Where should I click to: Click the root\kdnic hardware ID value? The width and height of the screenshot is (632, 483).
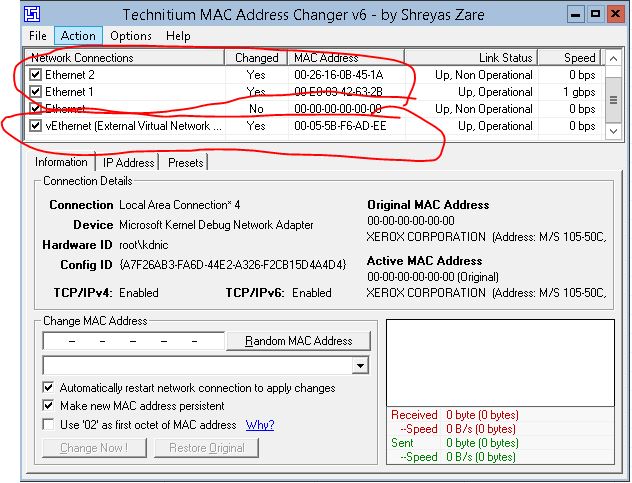(143, 245)
